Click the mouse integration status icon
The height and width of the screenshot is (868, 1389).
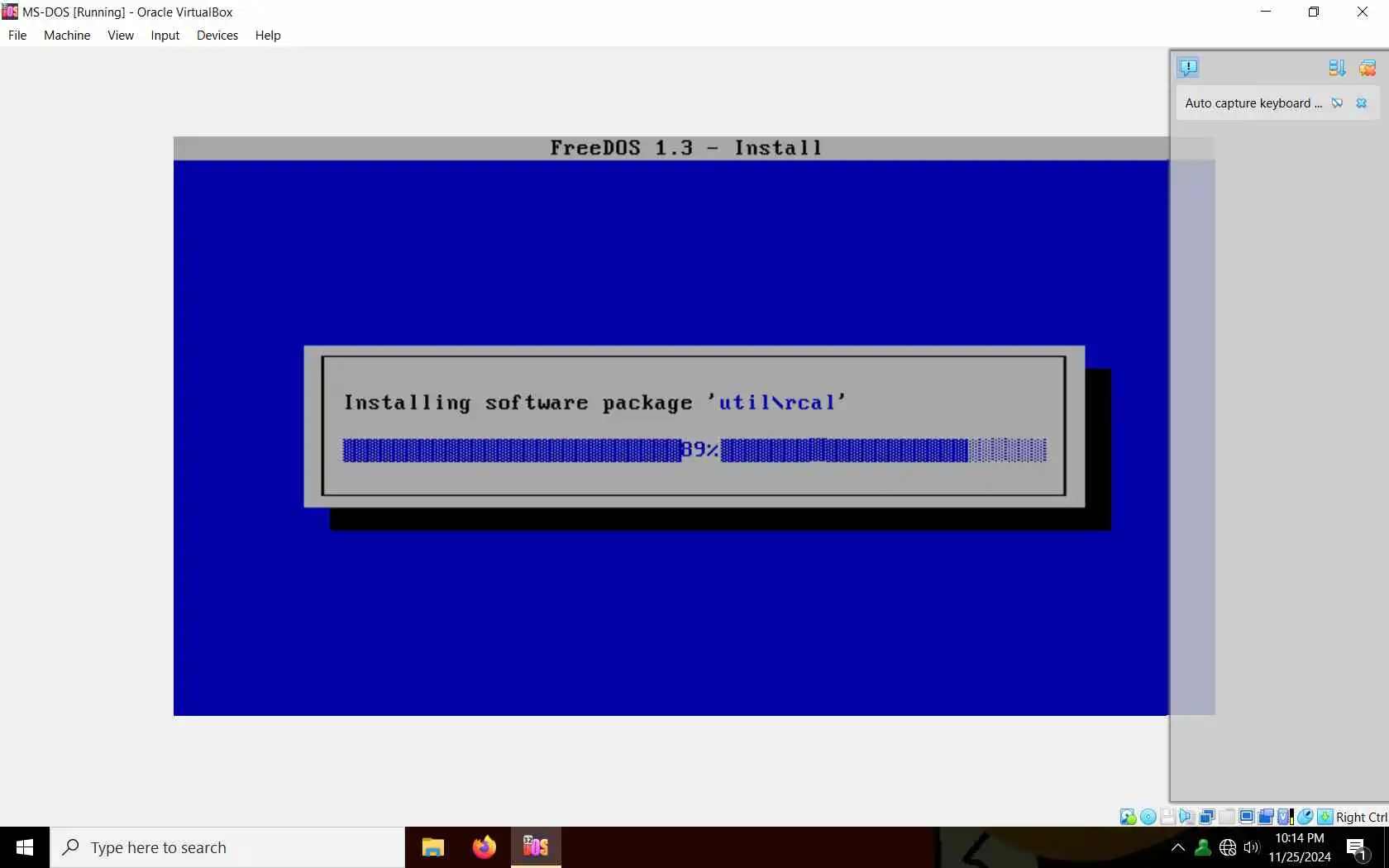[1305, 817]
